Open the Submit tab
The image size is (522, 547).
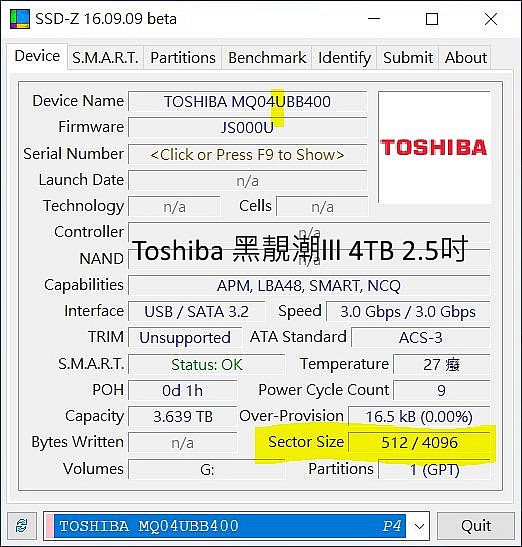[408, 58]
